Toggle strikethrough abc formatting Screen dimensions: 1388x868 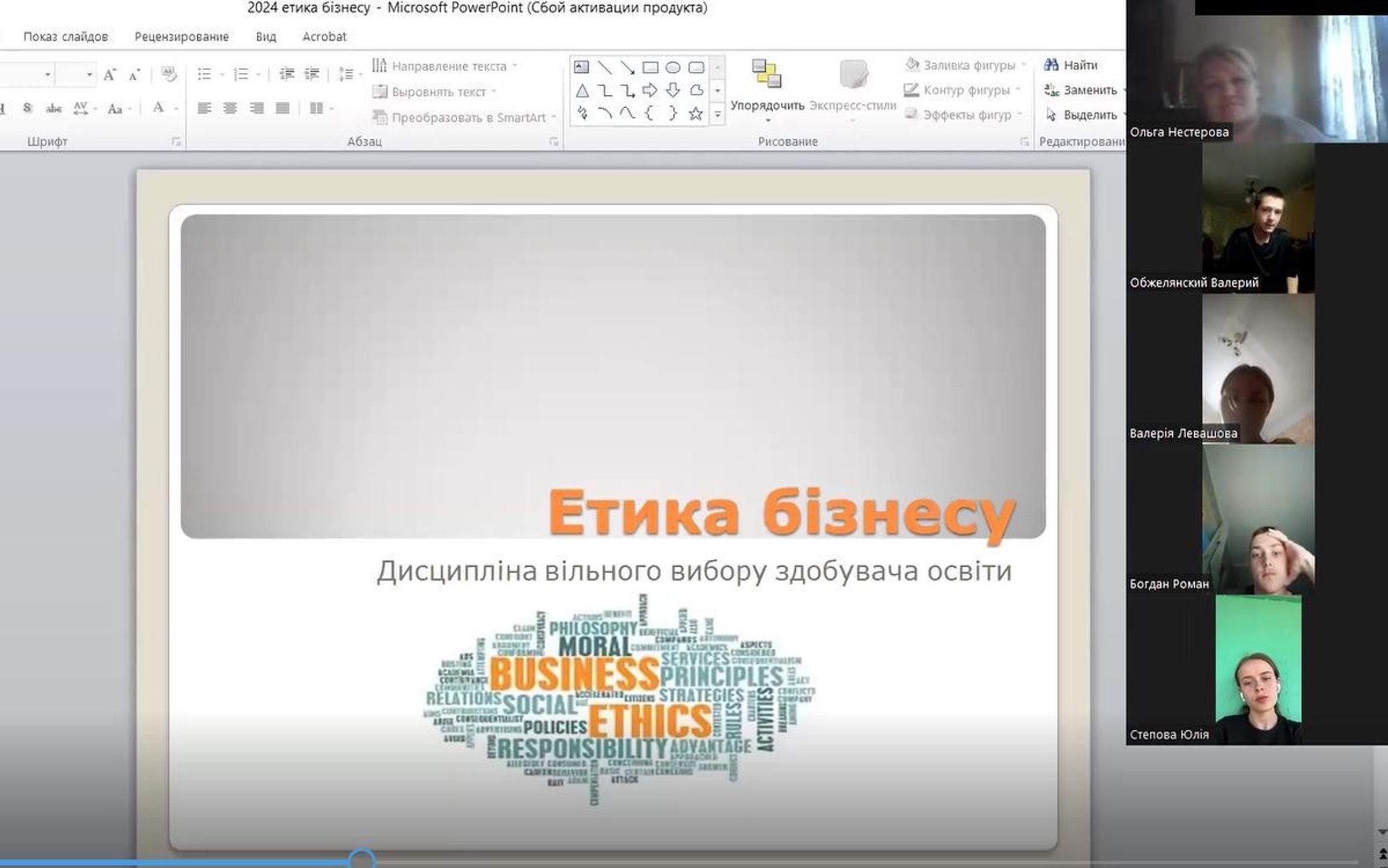pos(53,109)
